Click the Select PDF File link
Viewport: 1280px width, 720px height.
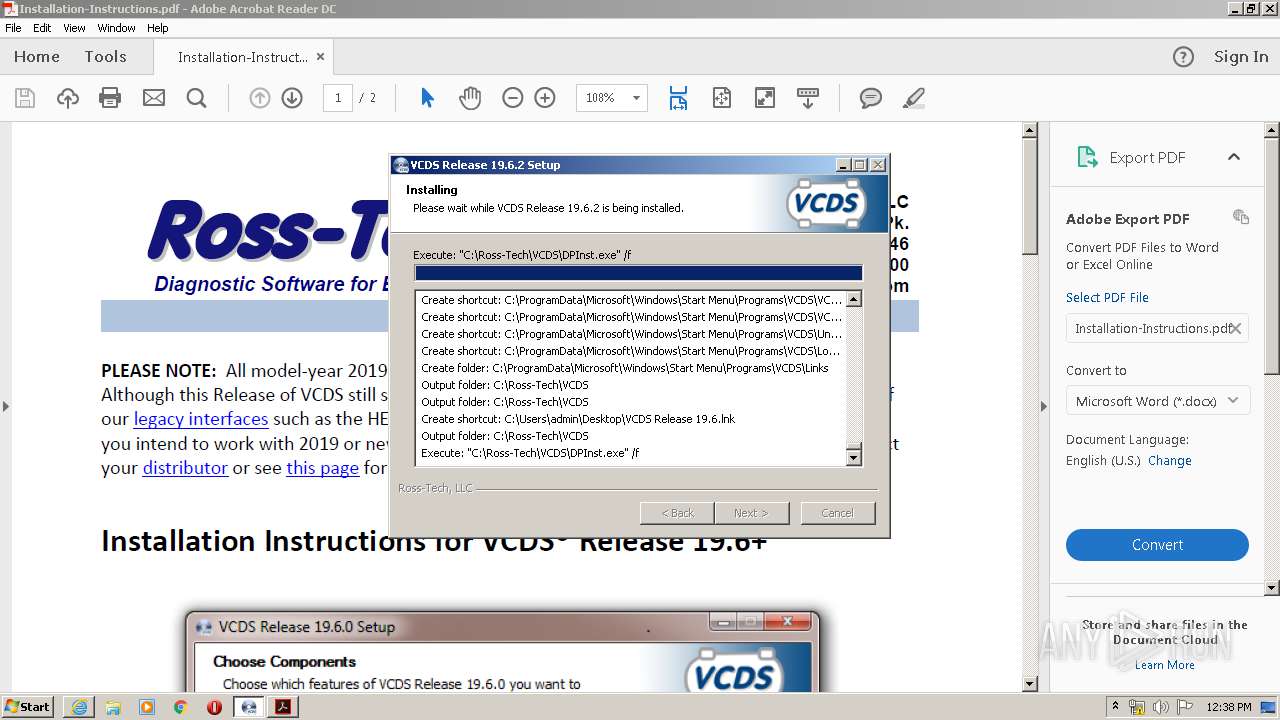click(x=1107, y=298)
